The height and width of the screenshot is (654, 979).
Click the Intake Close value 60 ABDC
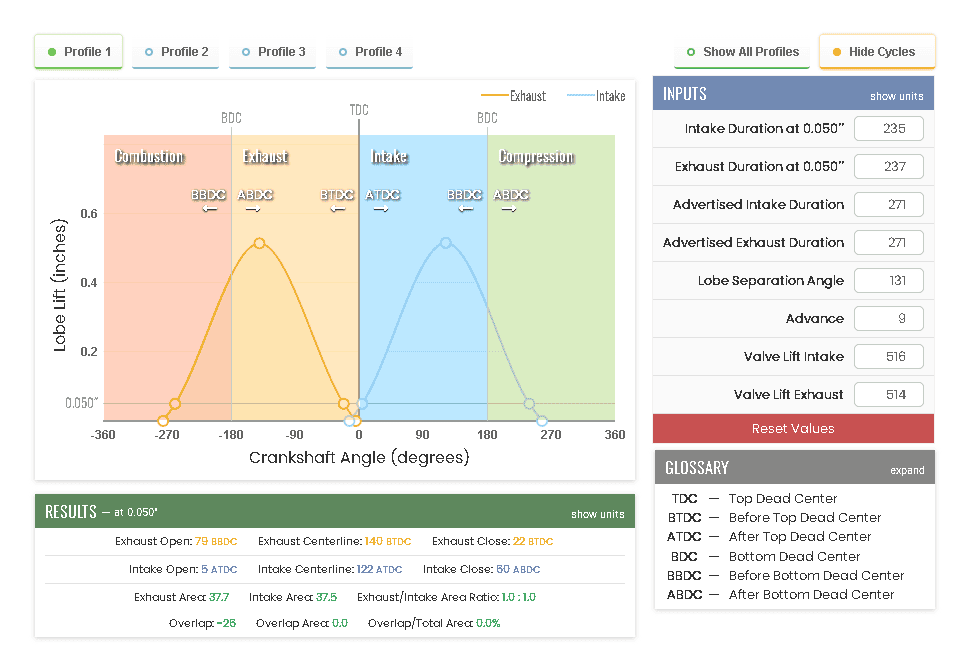pyautogui.click(x=518, y=570)
